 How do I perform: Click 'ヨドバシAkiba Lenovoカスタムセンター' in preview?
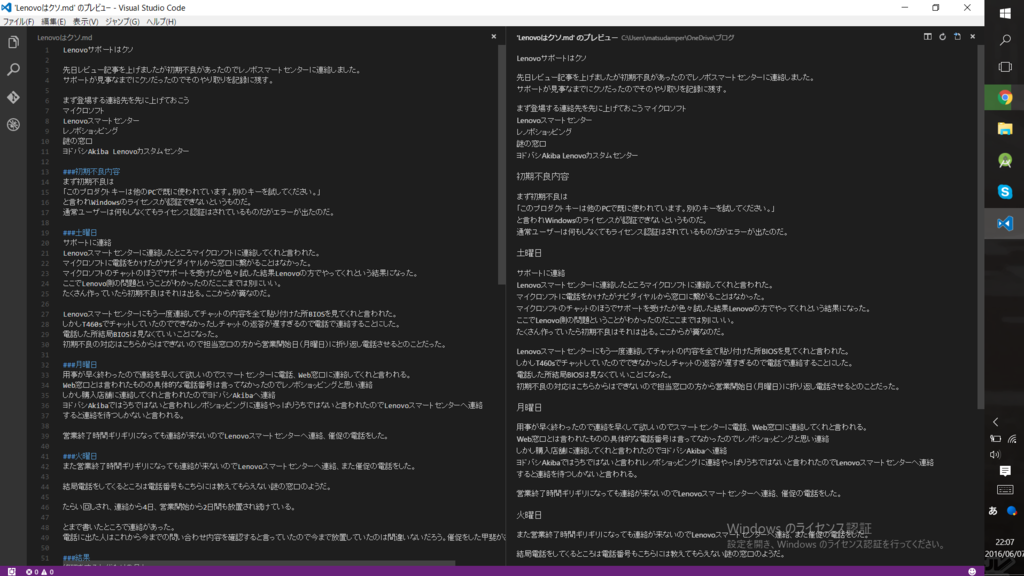click(577, 155)
